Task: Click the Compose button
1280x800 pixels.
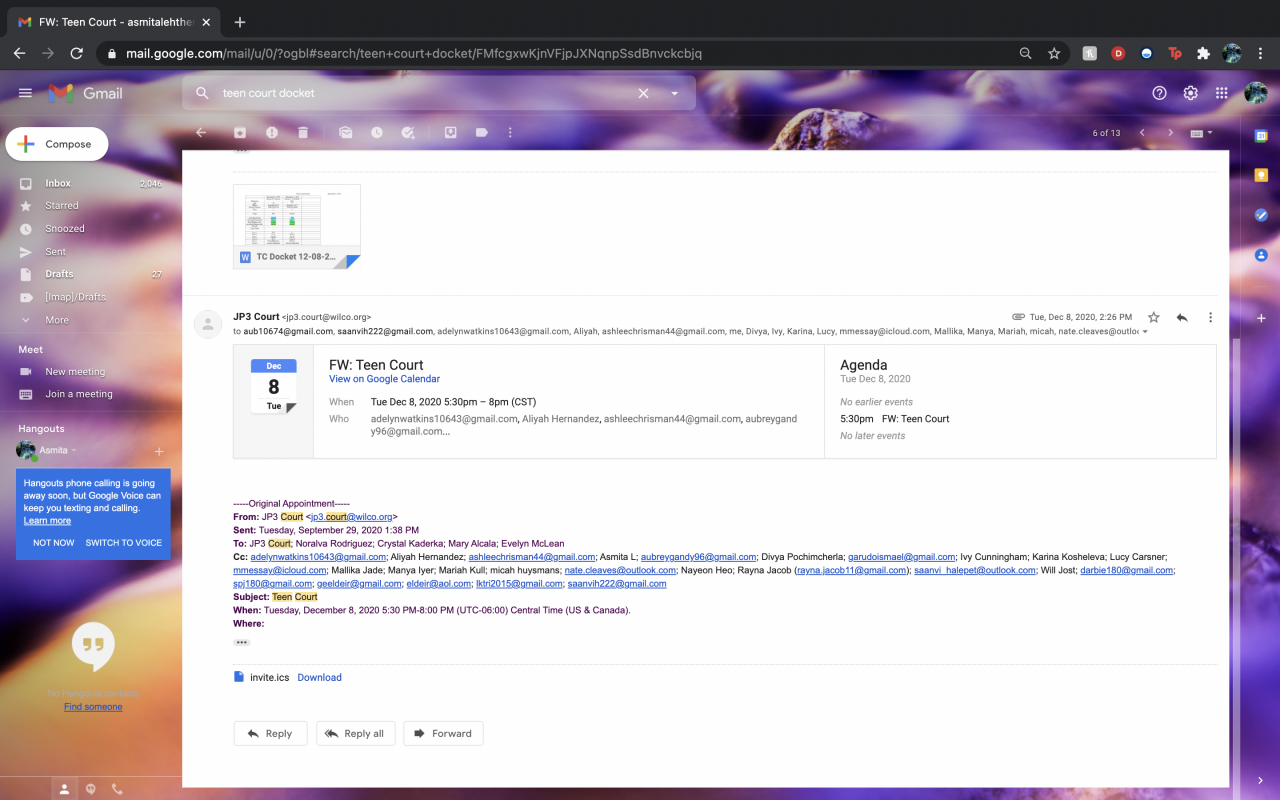Action: point(57,144)
